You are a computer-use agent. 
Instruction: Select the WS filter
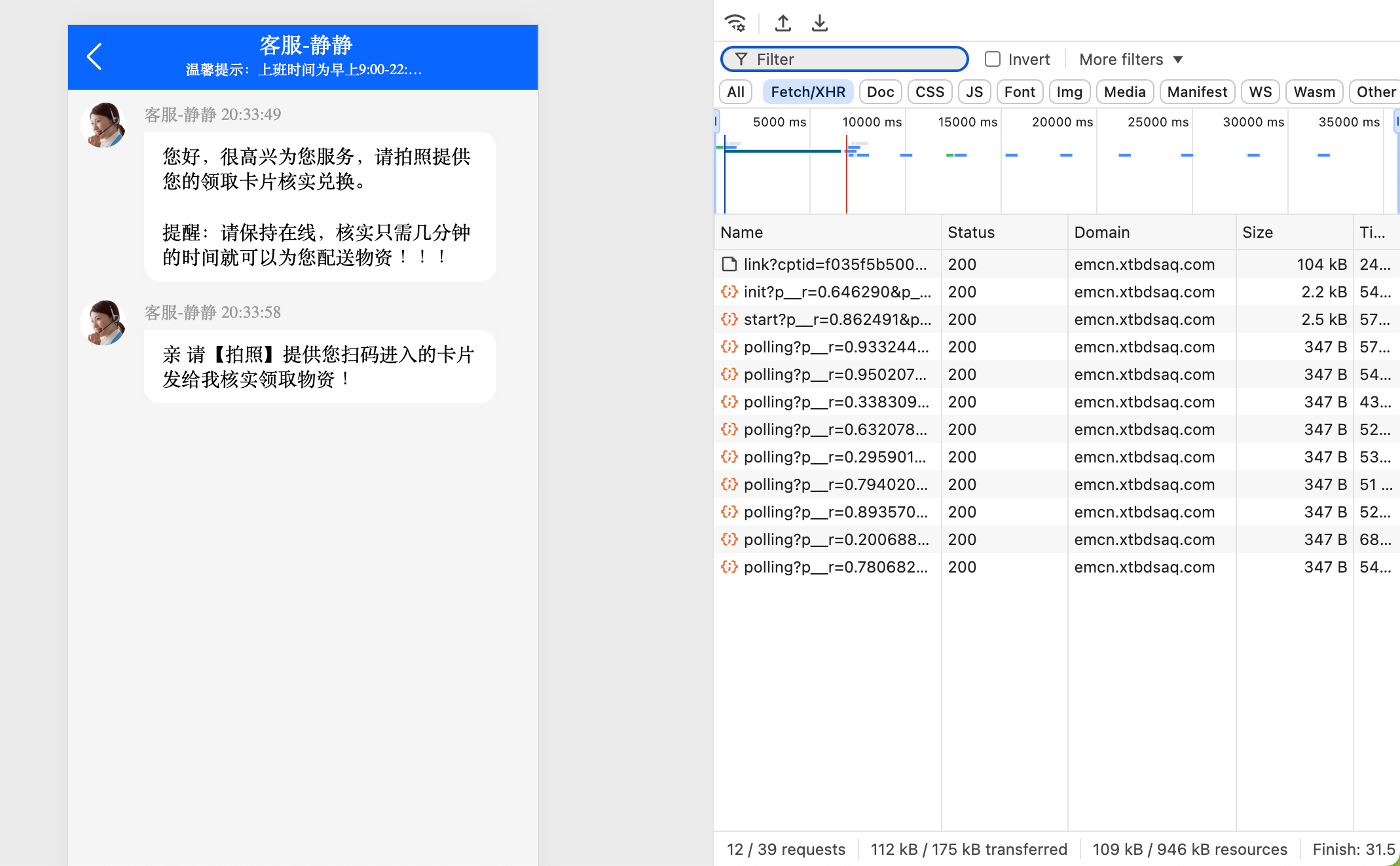point(1260,92)
